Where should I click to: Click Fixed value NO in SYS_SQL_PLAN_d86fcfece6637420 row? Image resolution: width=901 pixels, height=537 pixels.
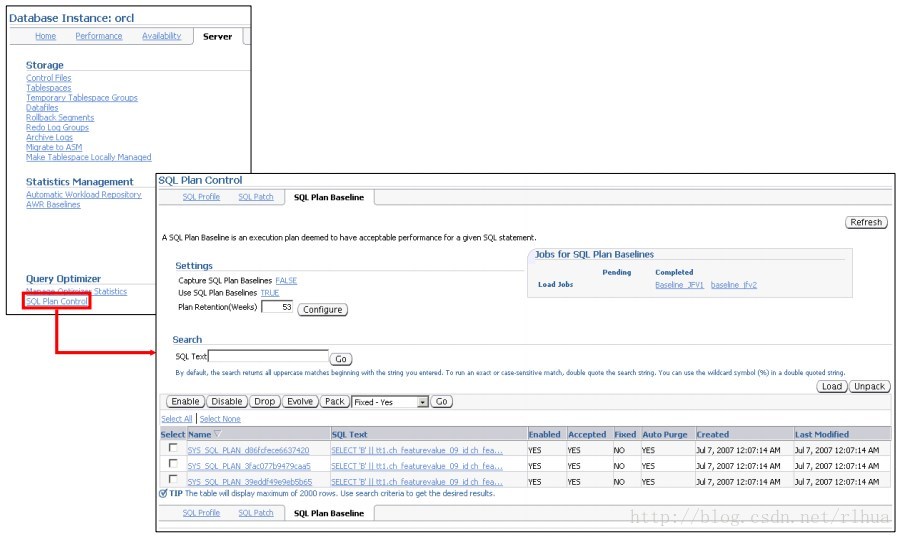pos(619,450)
